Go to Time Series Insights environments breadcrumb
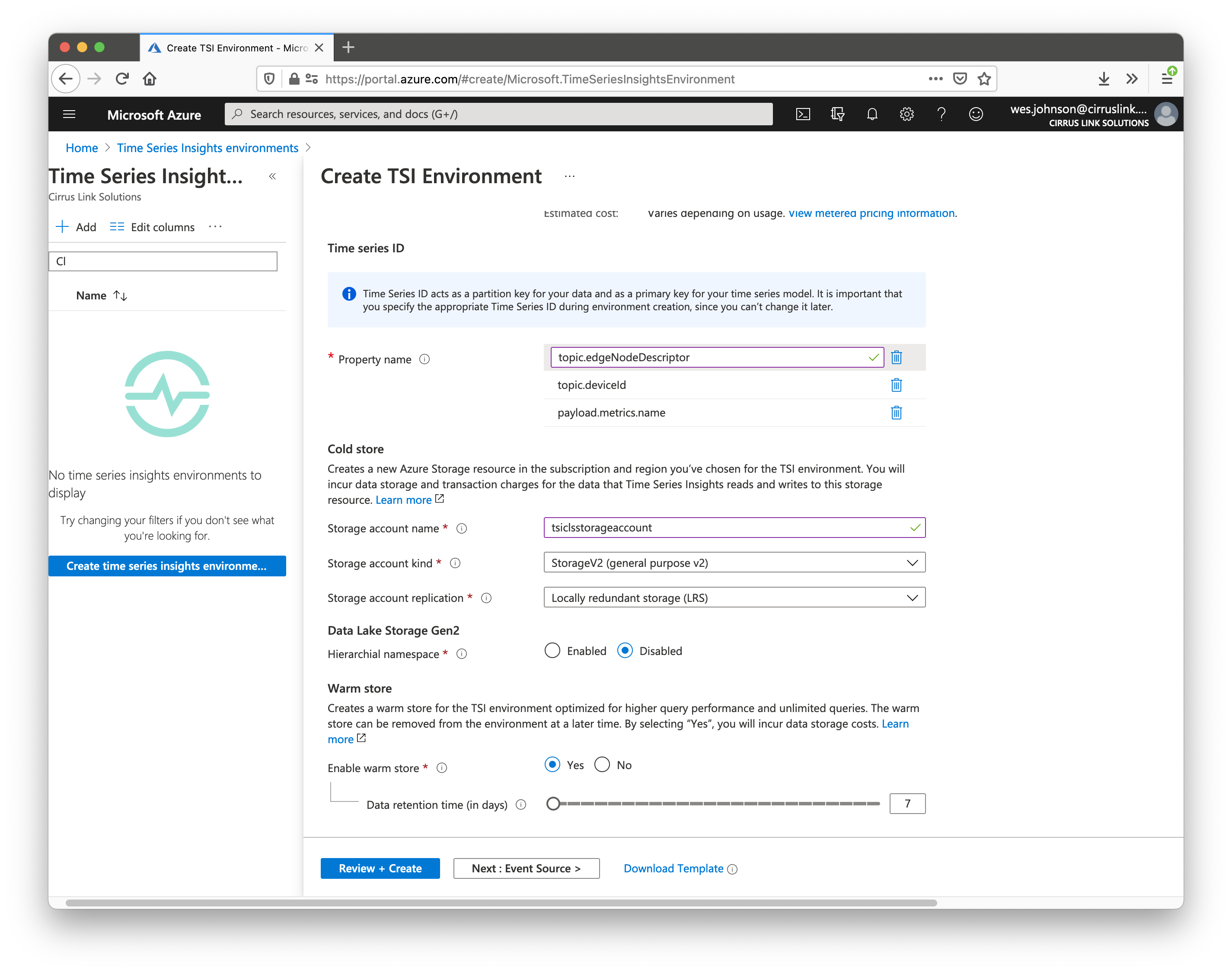Screen dimensions: 1232x973 (207, 148)
